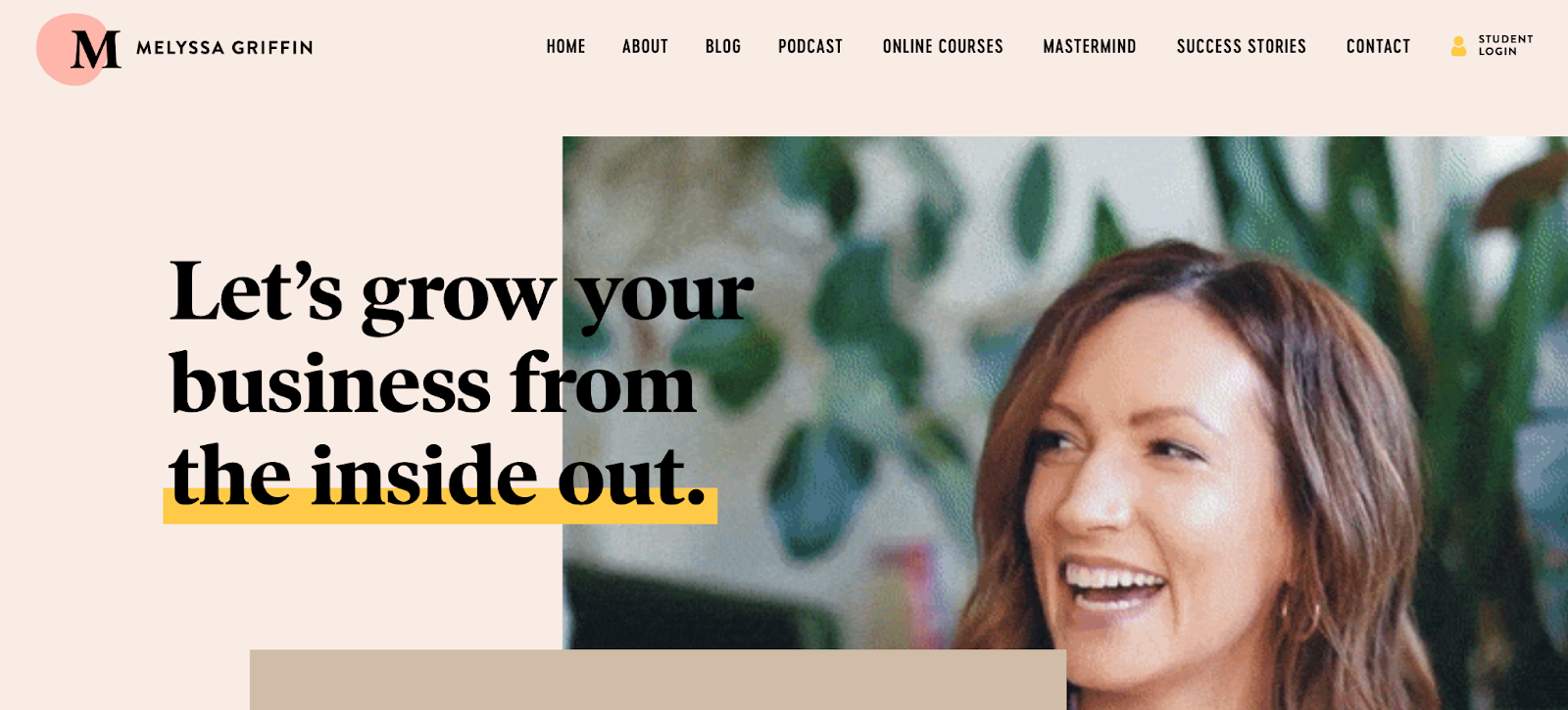The width and height of the screenshot is (1568, 710).
Task: Open the Online Courses menu item
Action: (943, 46)
